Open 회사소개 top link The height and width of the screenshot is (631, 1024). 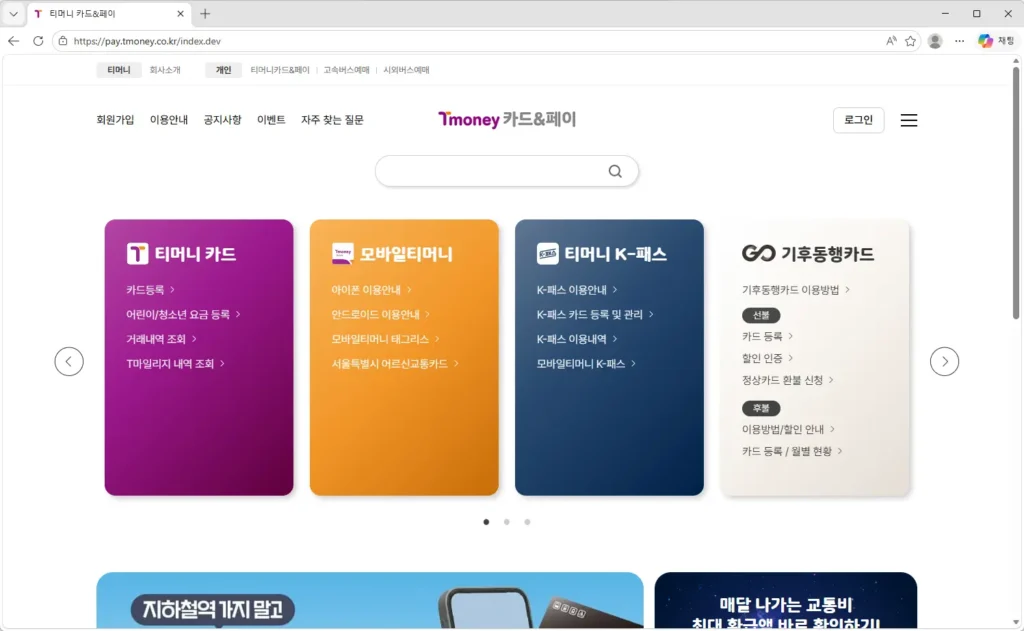click(165, 70)
